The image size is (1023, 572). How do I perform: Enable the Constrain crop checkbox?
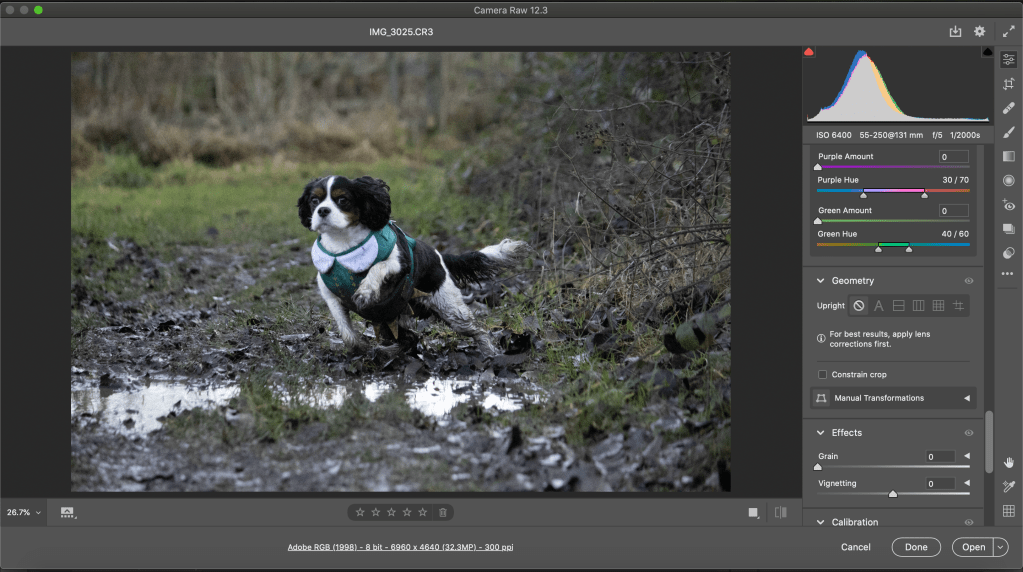tap(822, 375)
